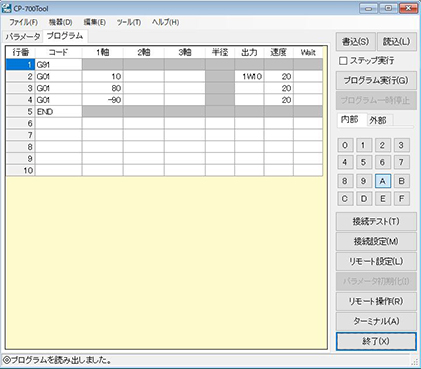421x369 pixels.
Task: Click the 2軸 column header
Action: pyautogui.click(x=144, y=52)
